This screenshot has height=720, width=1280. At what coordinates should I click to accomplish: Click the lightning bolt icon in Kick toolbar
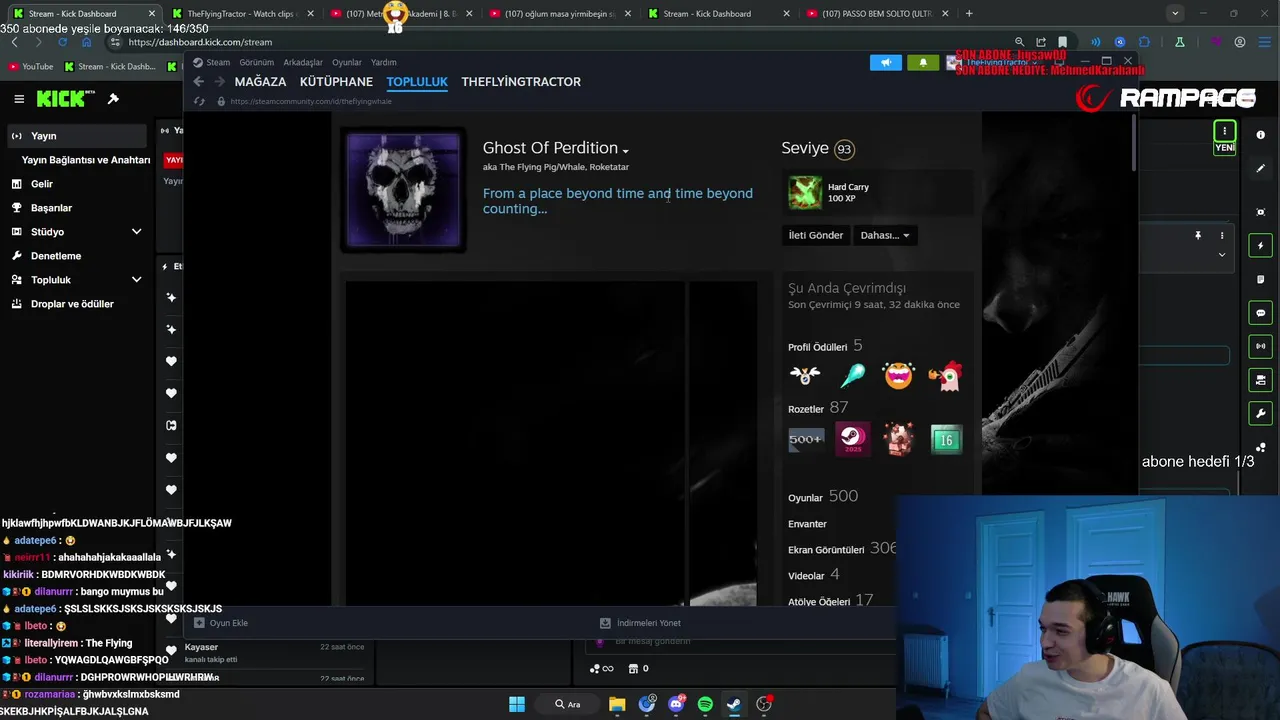(x=1260, y=246)
